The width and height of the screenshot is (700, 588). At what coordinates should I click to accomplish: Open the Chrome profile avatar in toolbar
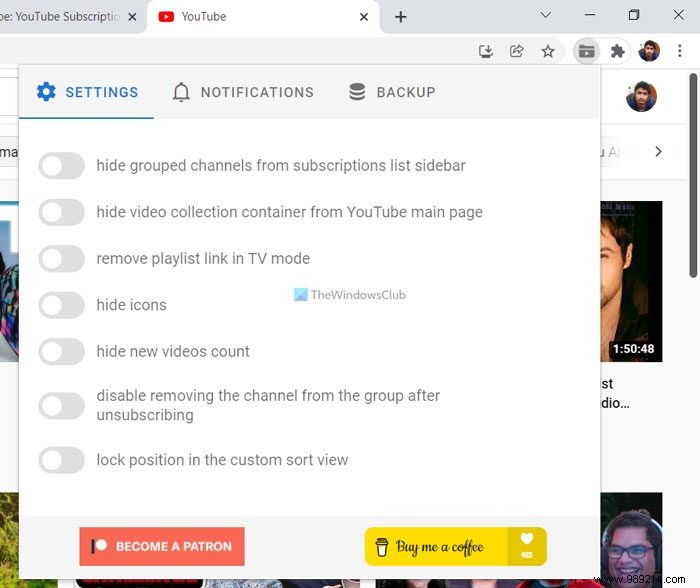649,51
